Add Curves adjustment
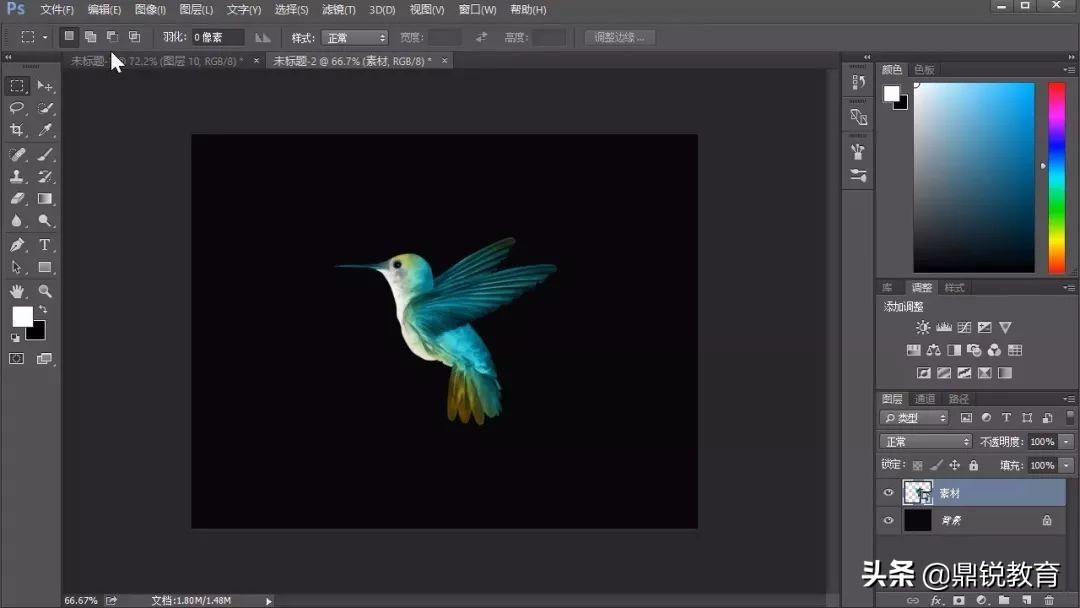Viewport: 1080px width, 608px height. (x=964, y=328)
